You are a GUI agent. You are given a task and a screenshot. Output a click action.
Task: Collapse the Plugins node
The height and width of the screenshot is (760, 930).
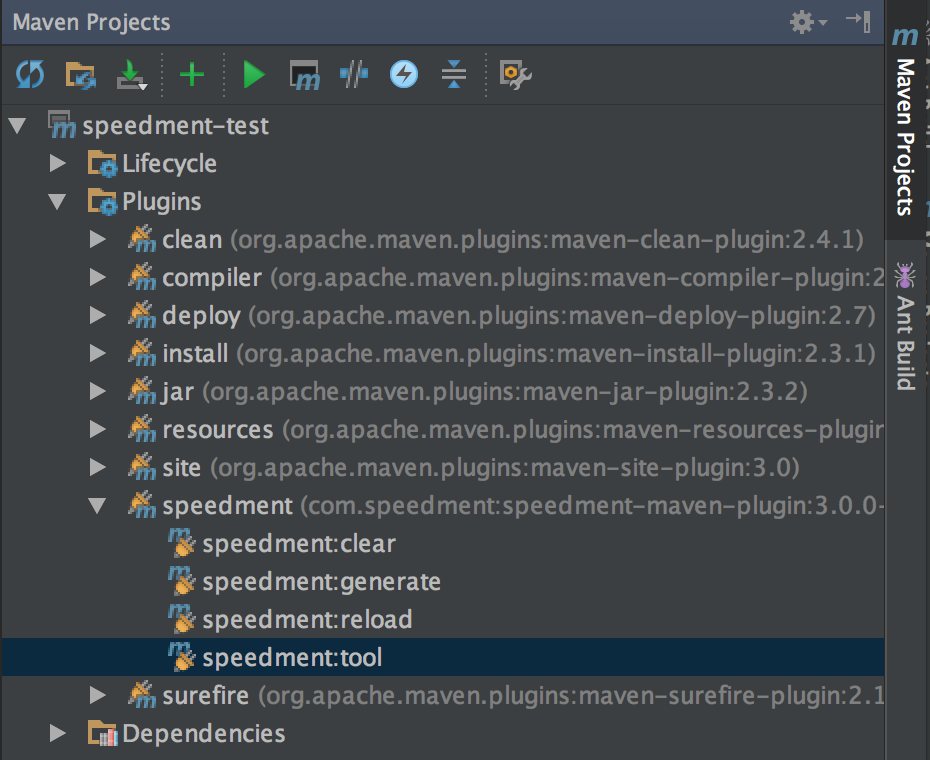57,202
